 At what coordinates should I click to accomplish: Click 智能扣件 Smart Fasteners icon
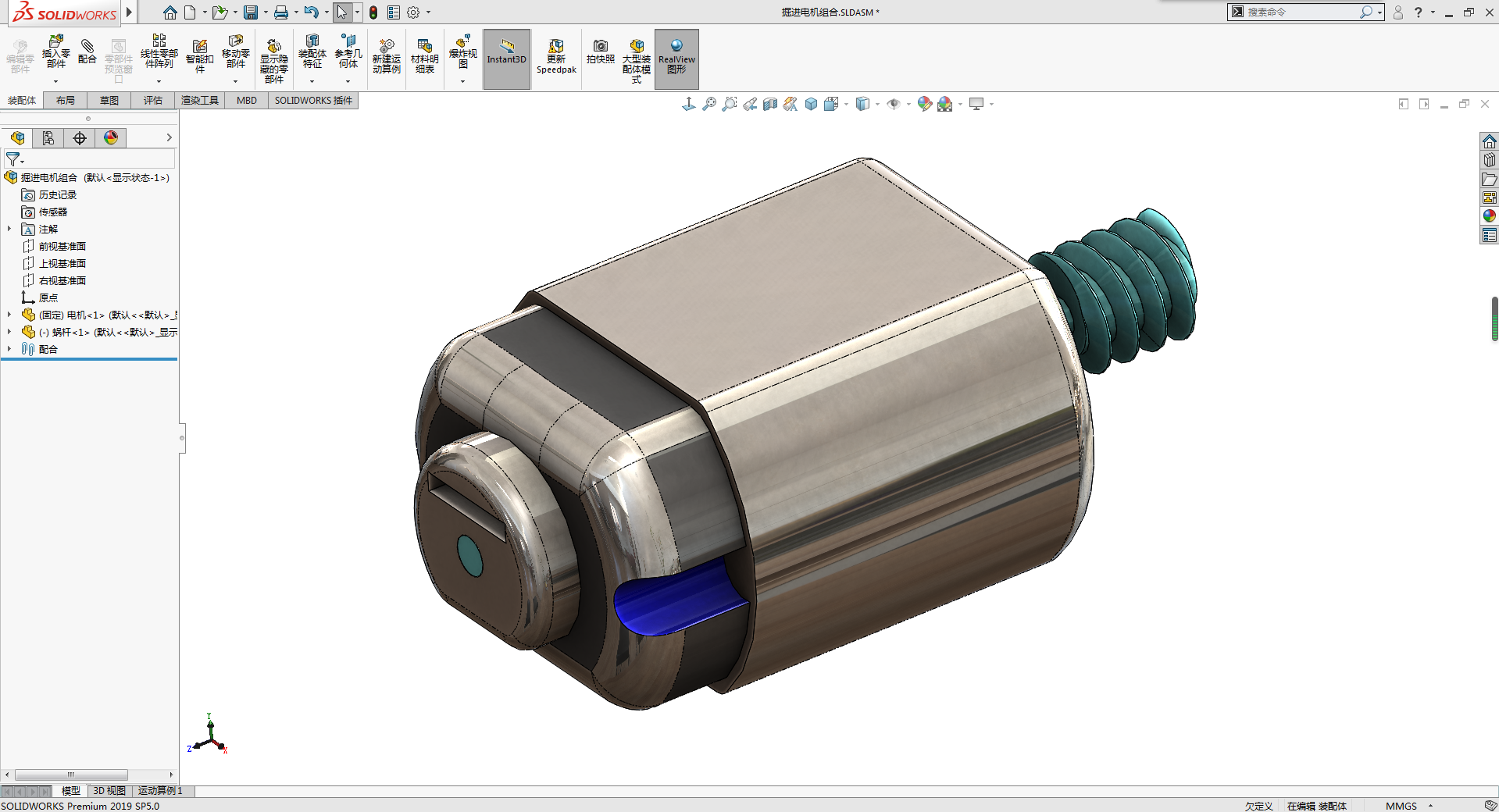coord(199,55)
